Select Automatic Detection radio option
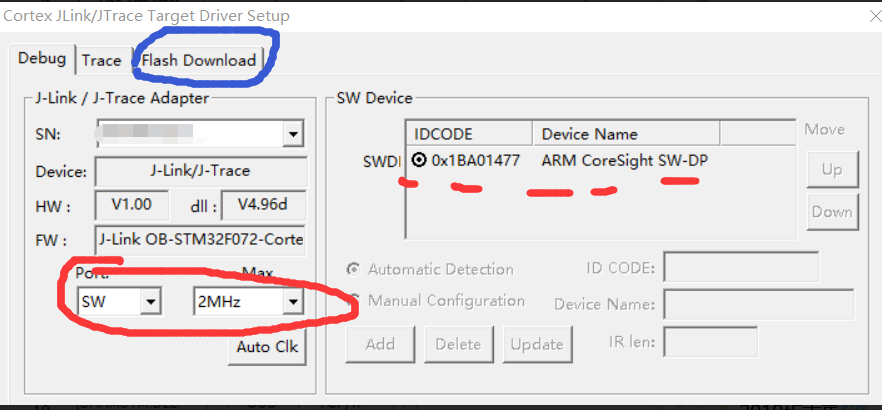Viewport: 882px width, 410px height. click(x=354, y=269)
